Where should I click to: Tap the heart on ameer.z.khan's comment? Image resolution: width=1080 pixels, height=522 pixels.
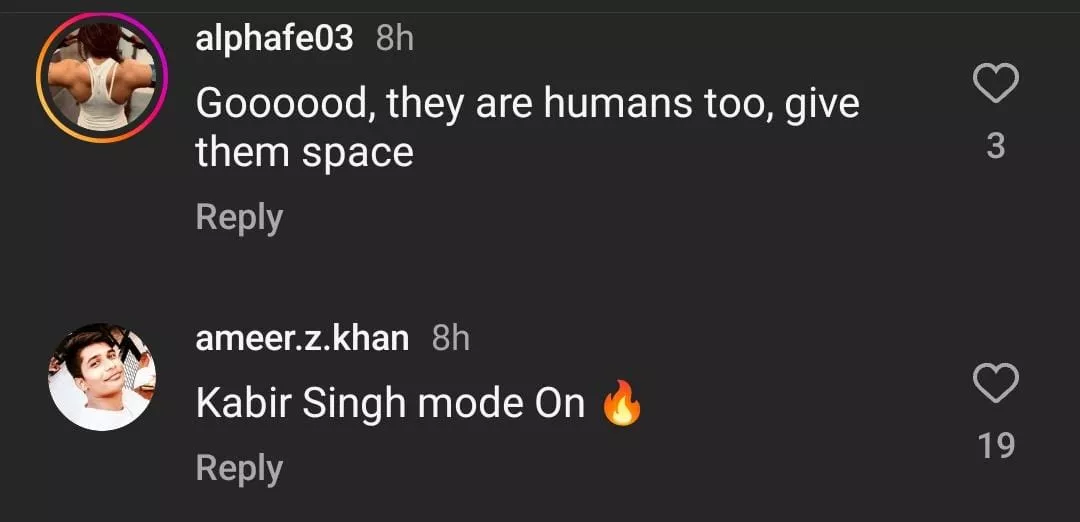coord(995,383)
